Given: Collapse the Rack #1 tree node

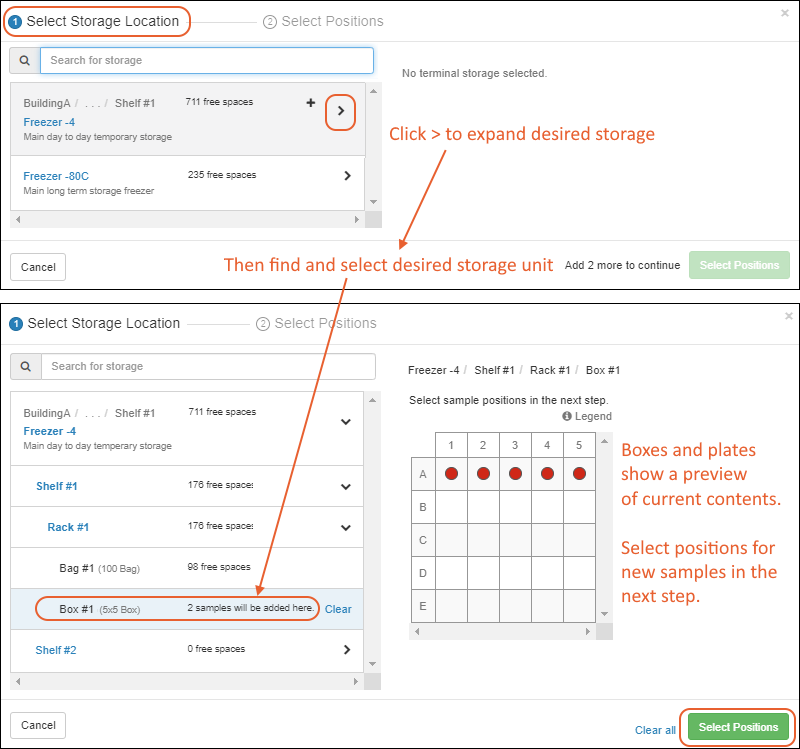Looking at the screenshot, I should (x=346, y=527).
